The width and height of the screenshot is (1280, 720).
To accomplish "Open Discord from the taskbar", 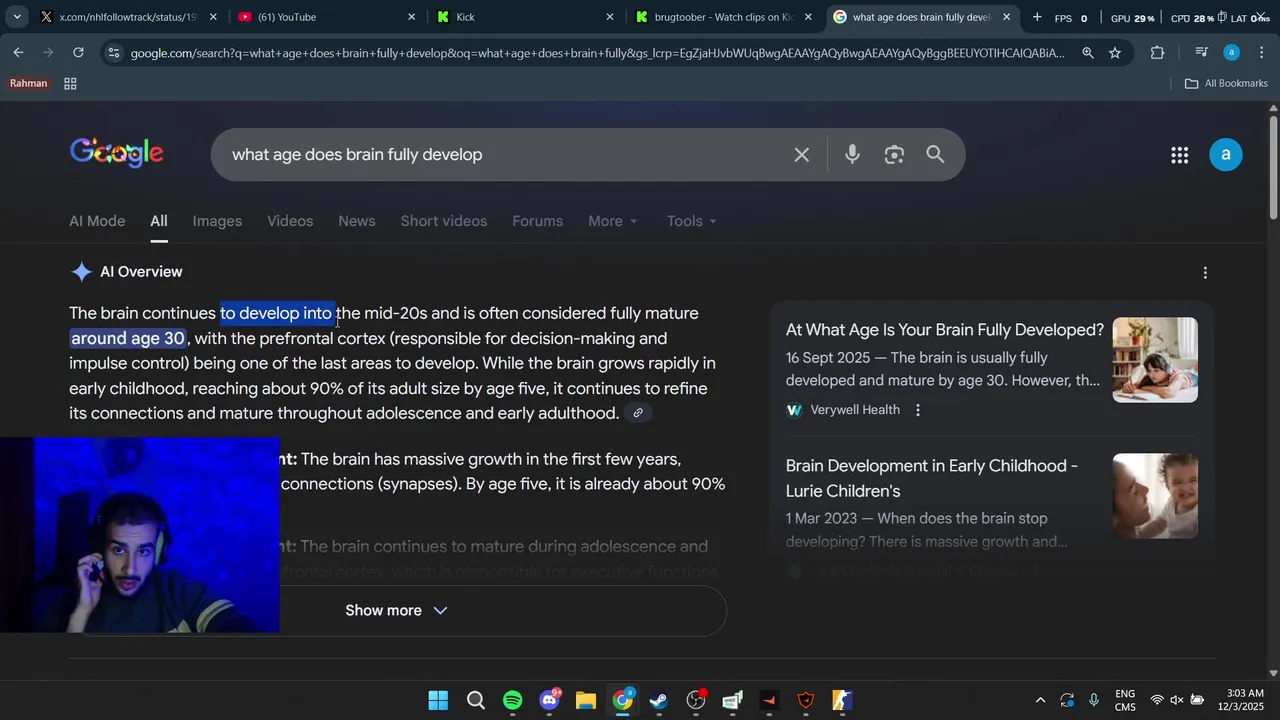I will 549,700.
